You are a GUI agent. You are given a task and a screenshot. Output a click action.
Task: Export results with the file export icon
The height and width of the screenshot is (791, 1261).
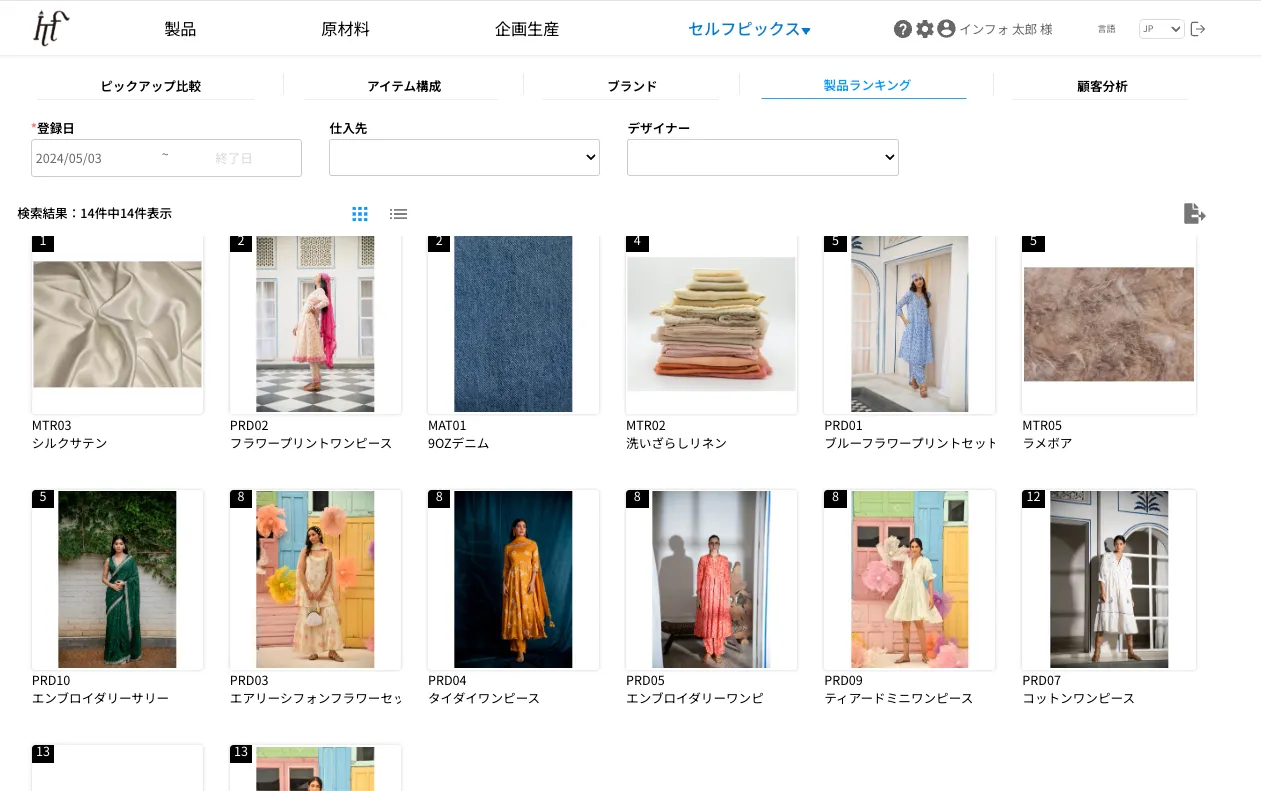[x=1194, y=213]
